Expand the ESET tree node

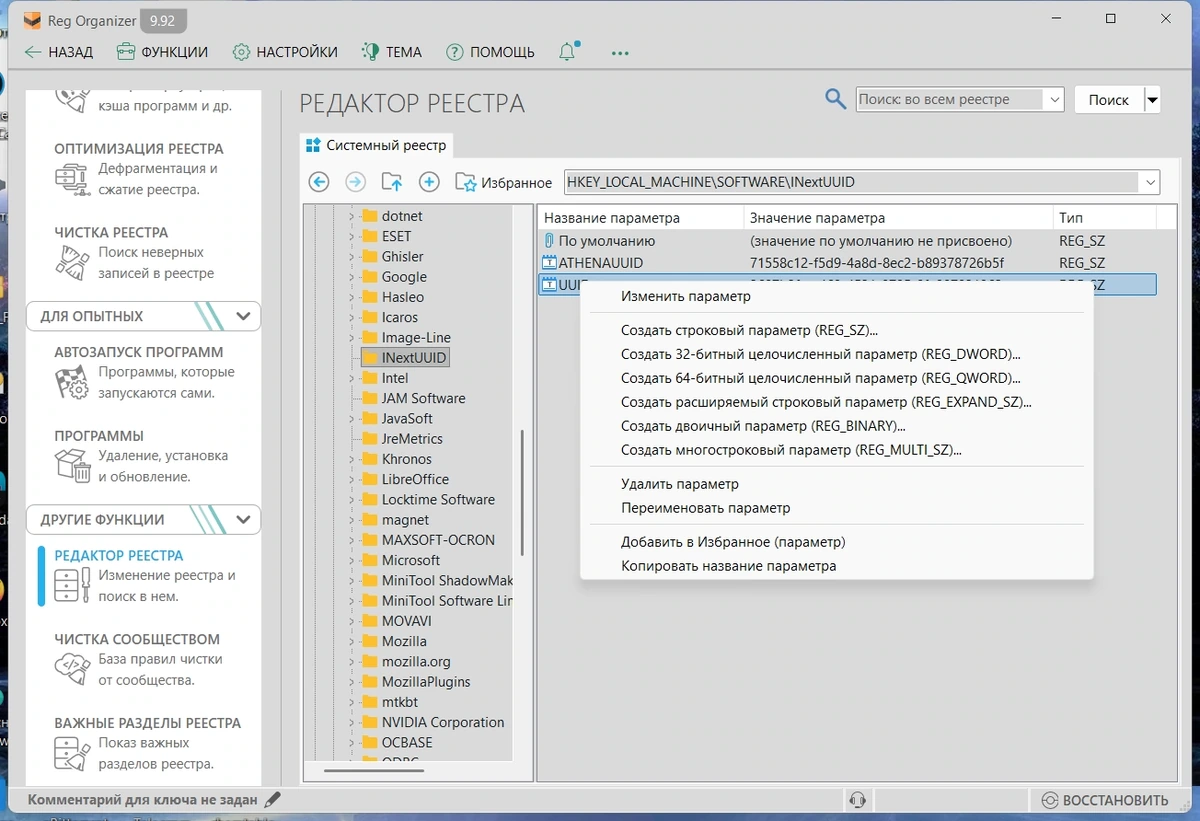tap(351, 236)
